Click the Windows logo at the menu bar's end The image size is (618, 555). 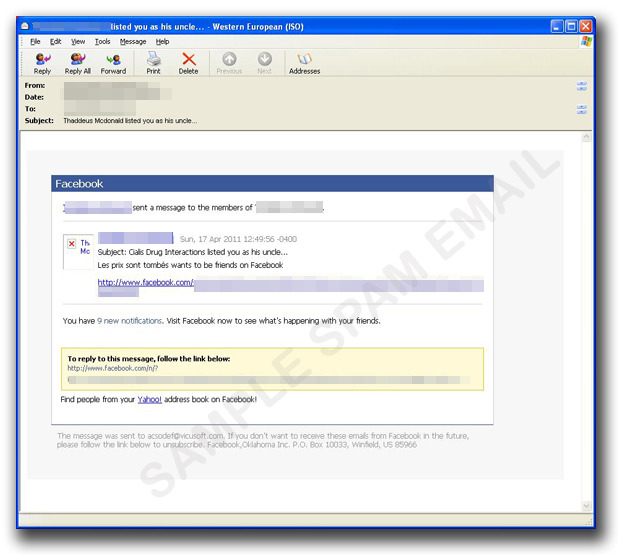586,41
